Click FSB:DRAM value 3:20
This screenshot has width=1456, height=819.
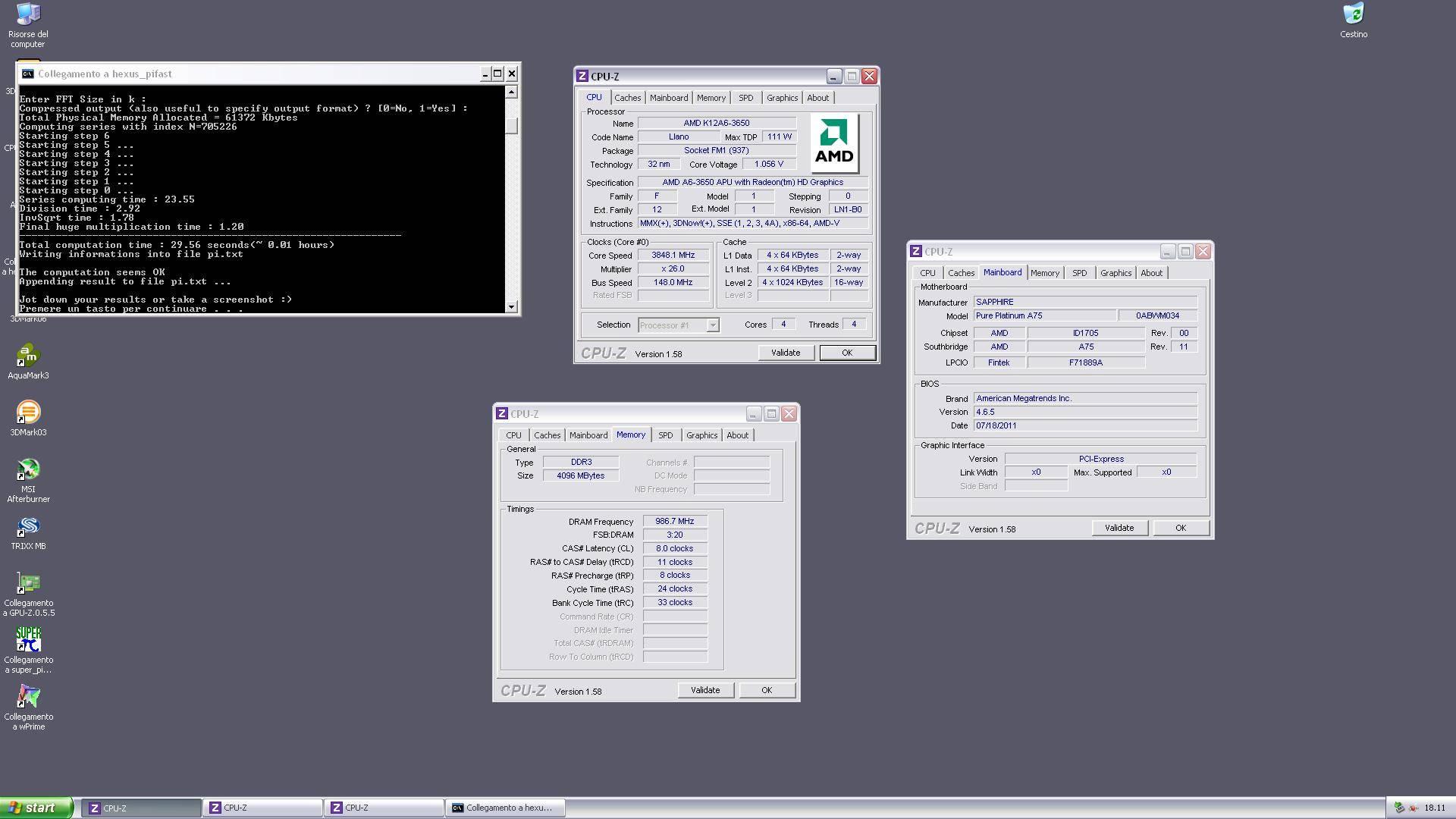[x=675, y=535]
